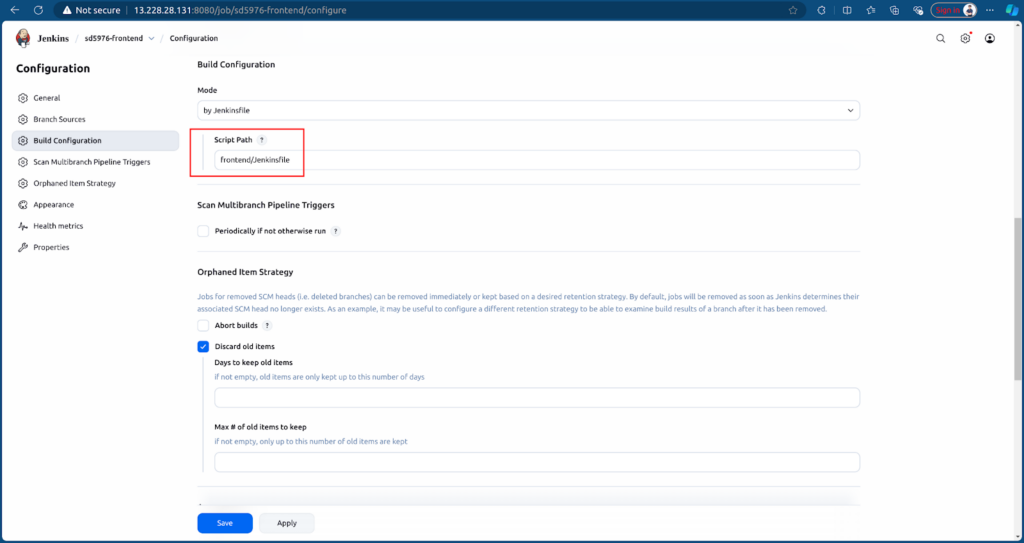Open the Manage Jenkins gear icon

point(965,39)
